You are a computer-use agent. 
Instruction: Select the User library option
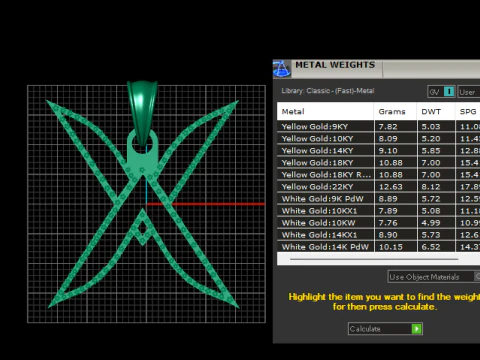(x=469, y=92)
